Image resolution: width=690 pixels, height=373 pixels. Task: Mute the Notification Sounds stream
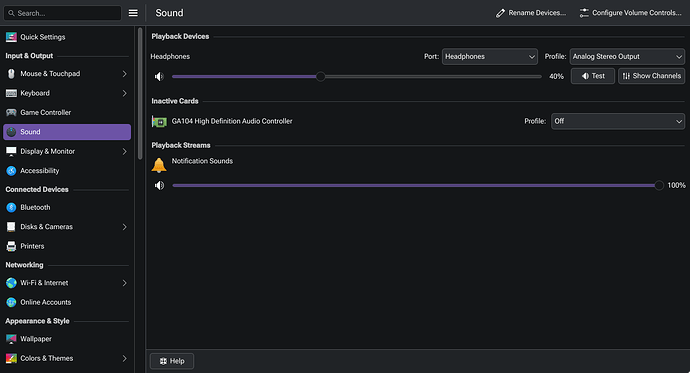(159, 186)
